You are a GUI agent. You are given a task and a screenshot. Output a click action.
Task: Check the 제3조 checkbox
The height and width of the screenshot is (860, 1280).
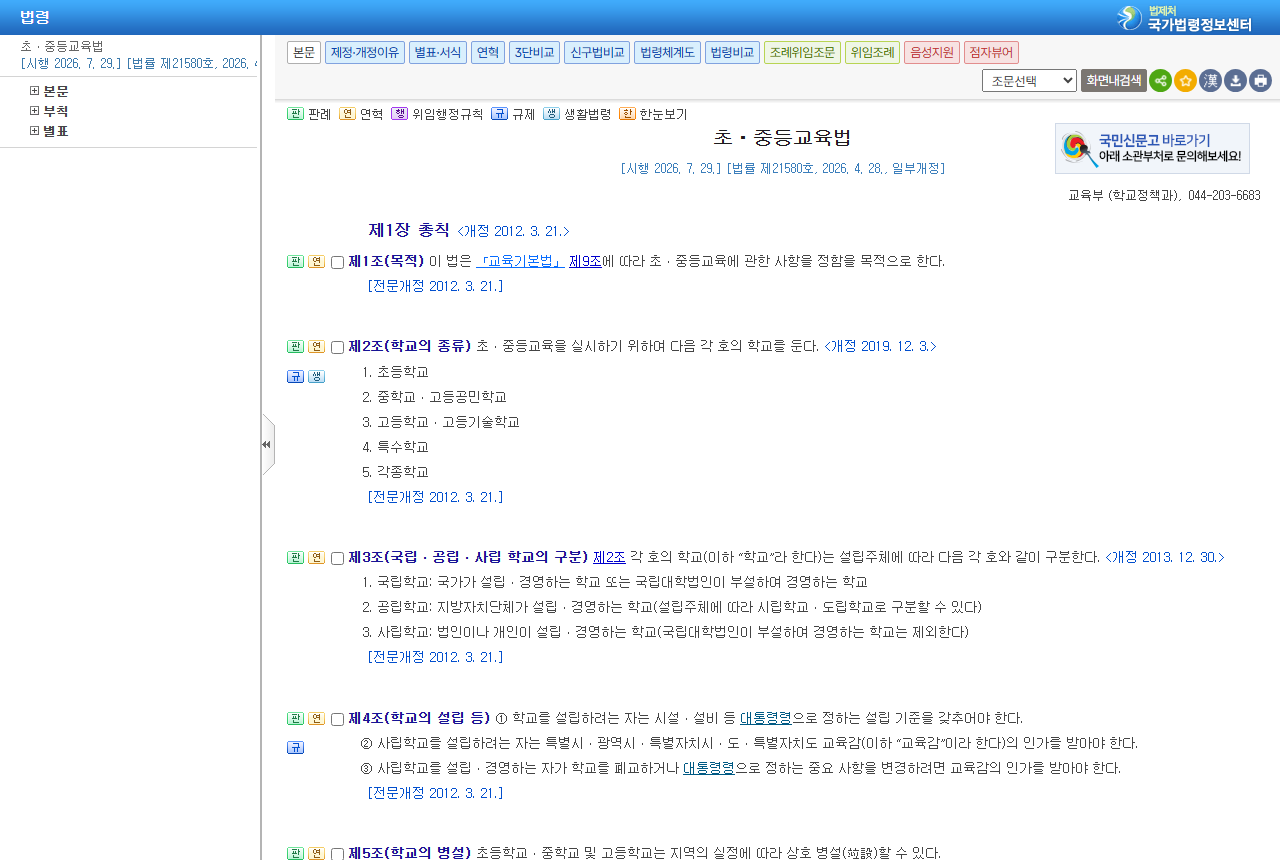[x=337, y=559]
